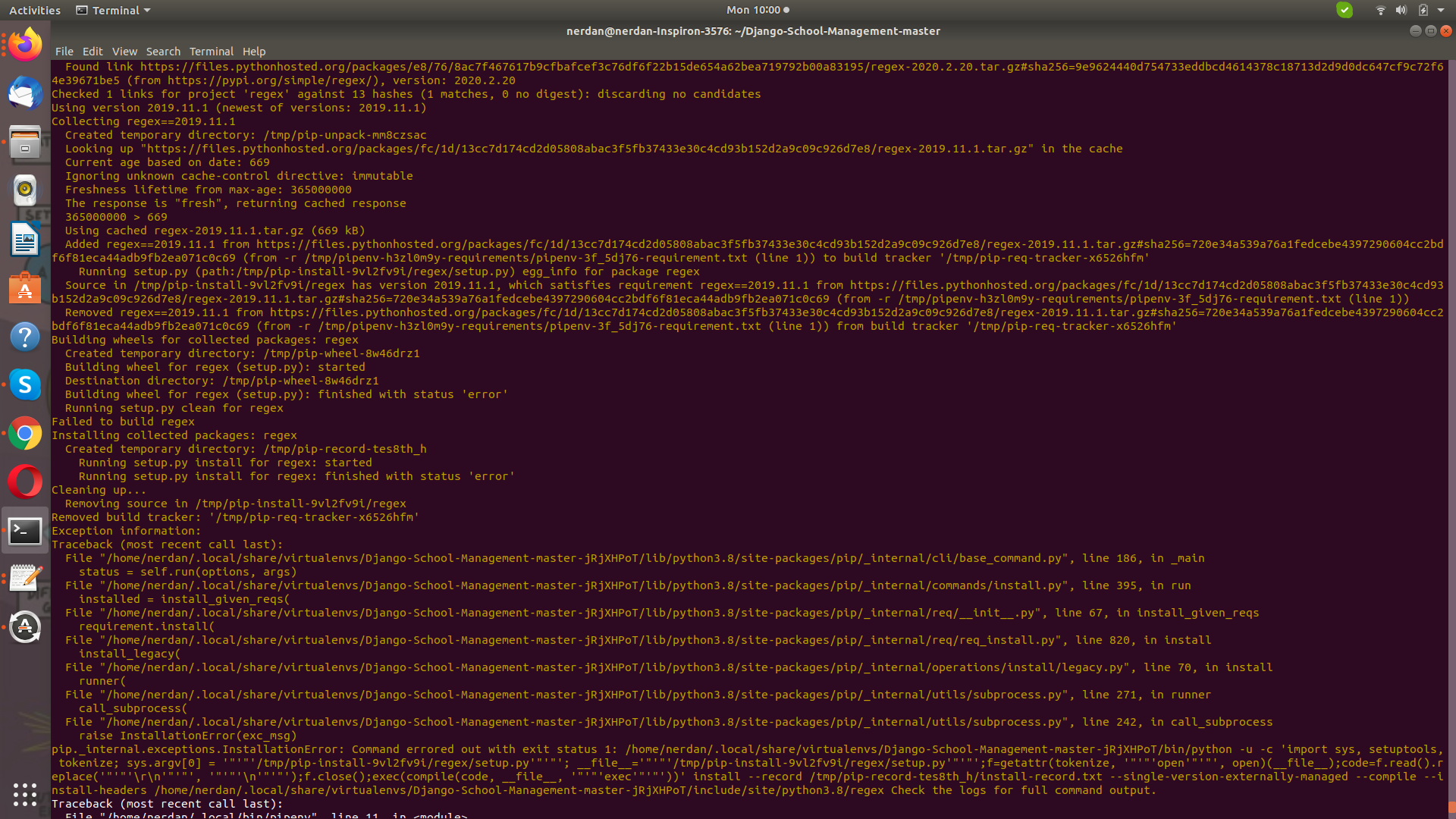Open Ubuntu Software from the dock
Viewport: 1456px width, 819px height.
pyautogui.click(x=25, y=288)
